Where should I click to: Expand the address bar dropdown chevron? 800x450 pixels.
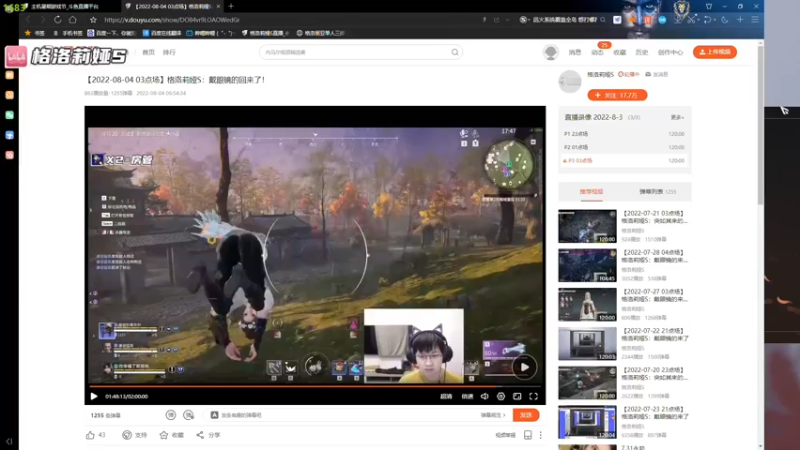click(x=508, y=20)
